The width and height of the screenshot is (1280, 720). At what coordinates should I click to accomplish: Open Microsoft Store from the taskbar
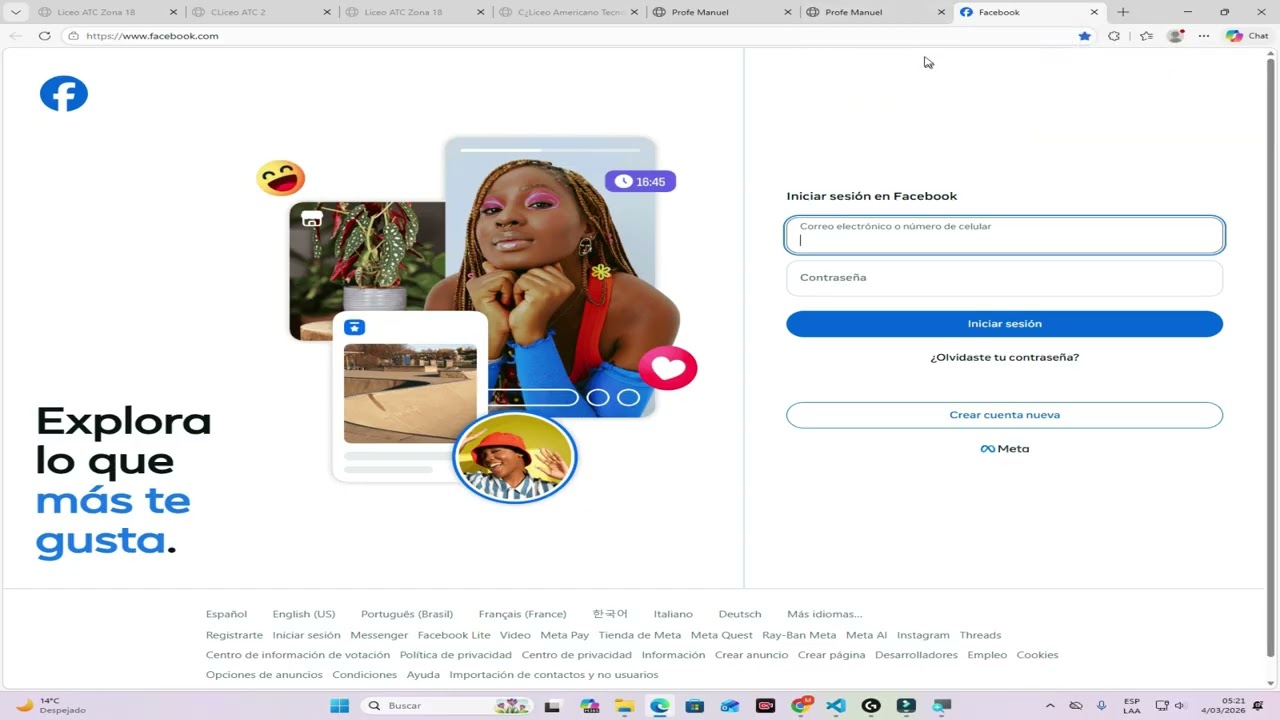(695, 706)
